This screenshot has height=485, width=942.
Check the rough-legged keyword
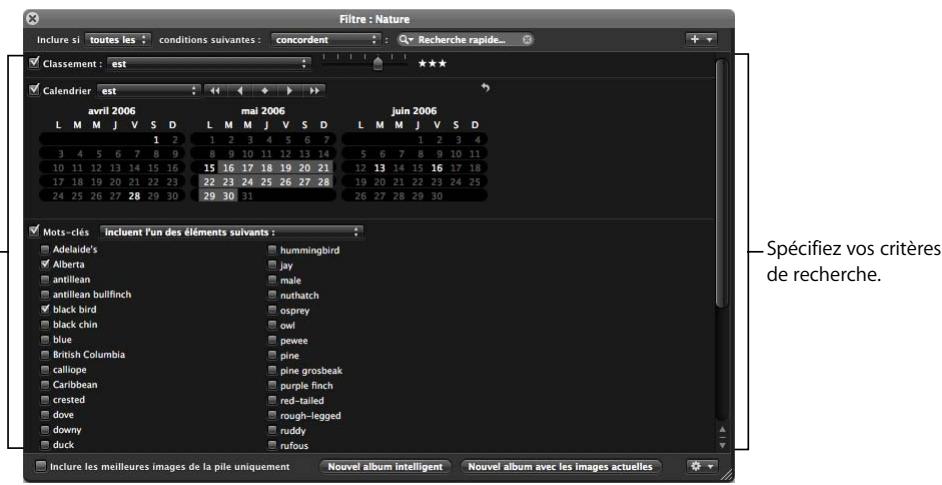click(x=272, y=415)
